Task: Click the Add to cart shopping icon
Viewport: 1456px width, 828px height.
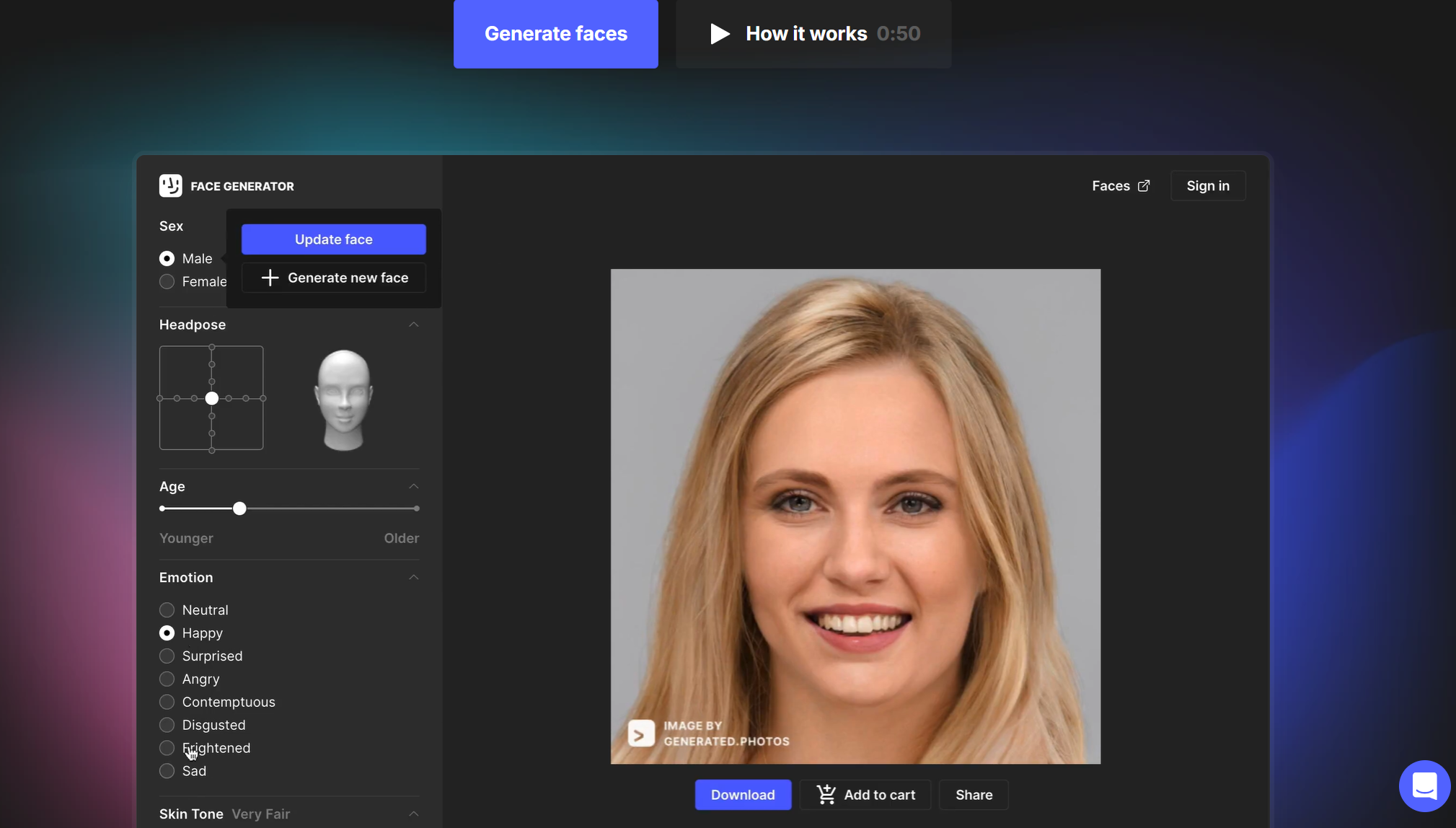Action: pyautogui.click(x=825, y=793)
